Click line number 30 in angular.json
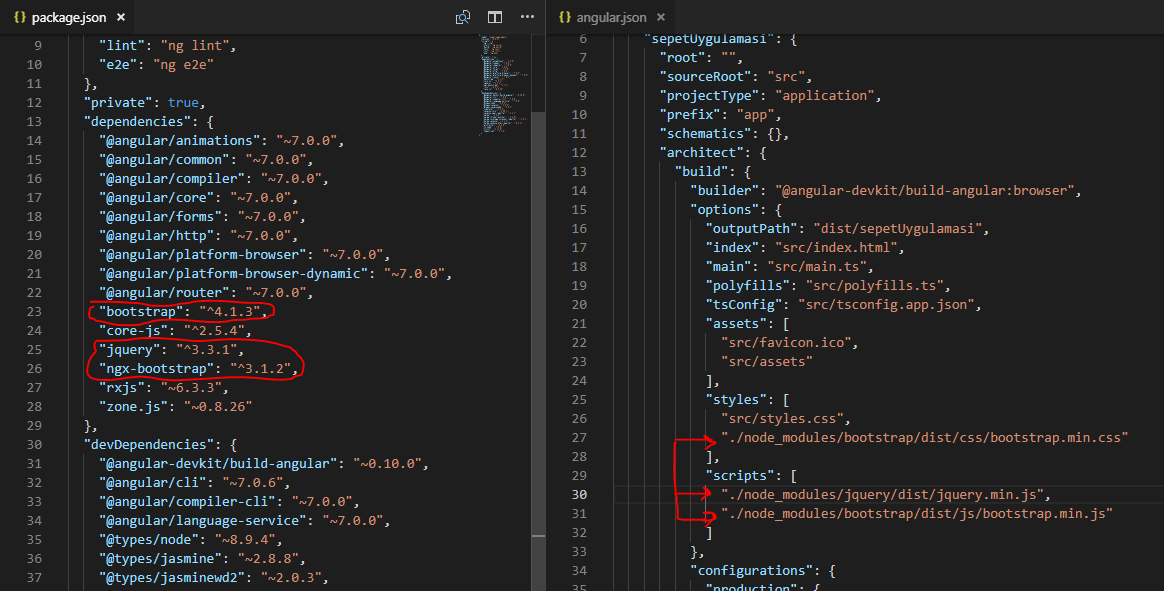The image size is (1164, 591). 579,494
